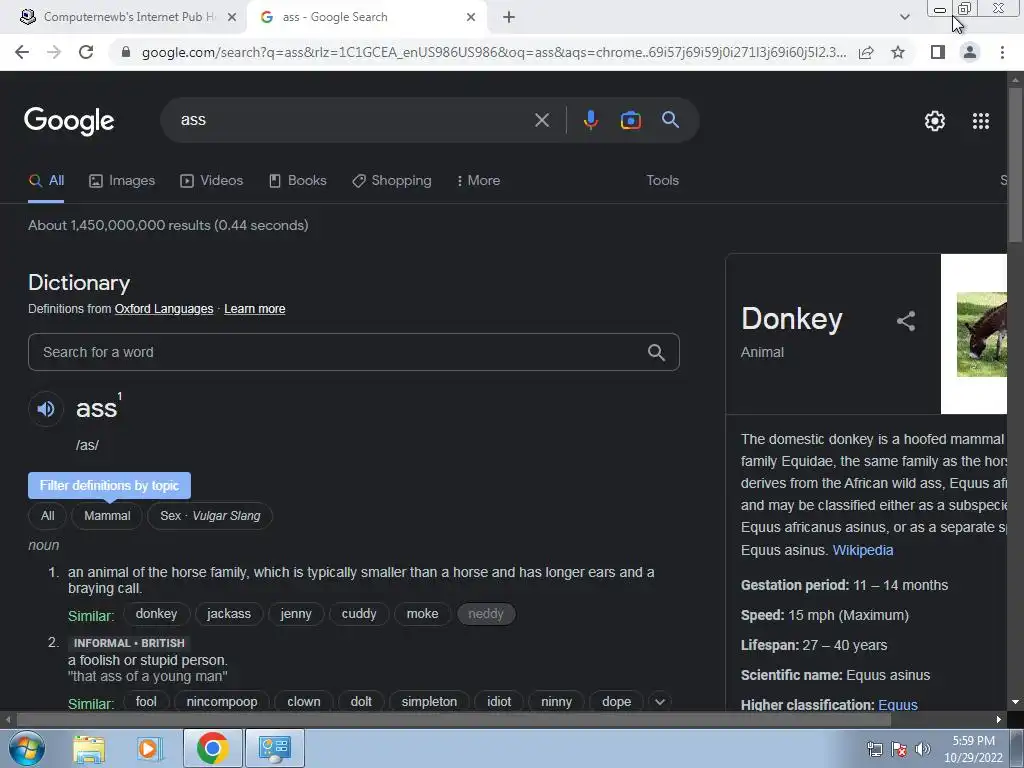The height and width of the screenshot is (768, 1024).
Task: Click the similar word donkey chip
Action: point(156,614)
